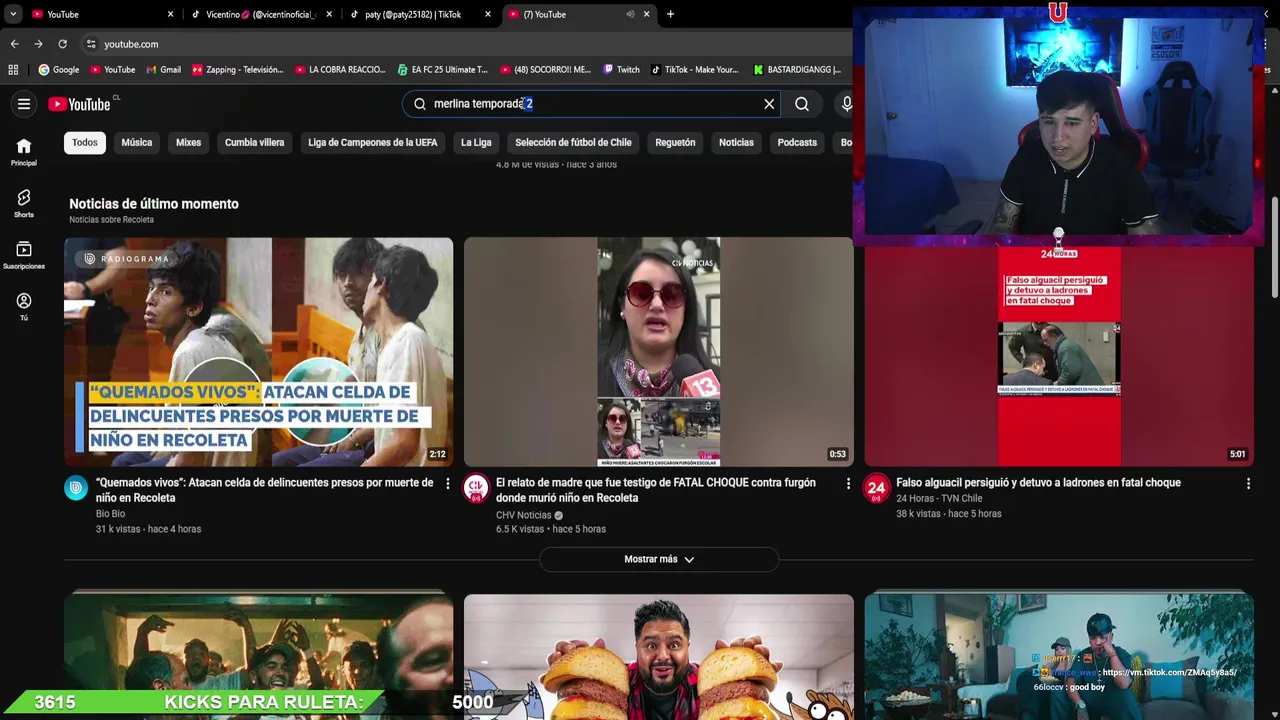The image size is (1280, 720).
Task: Click the merlina temporada search field
Action: (590, 104)
